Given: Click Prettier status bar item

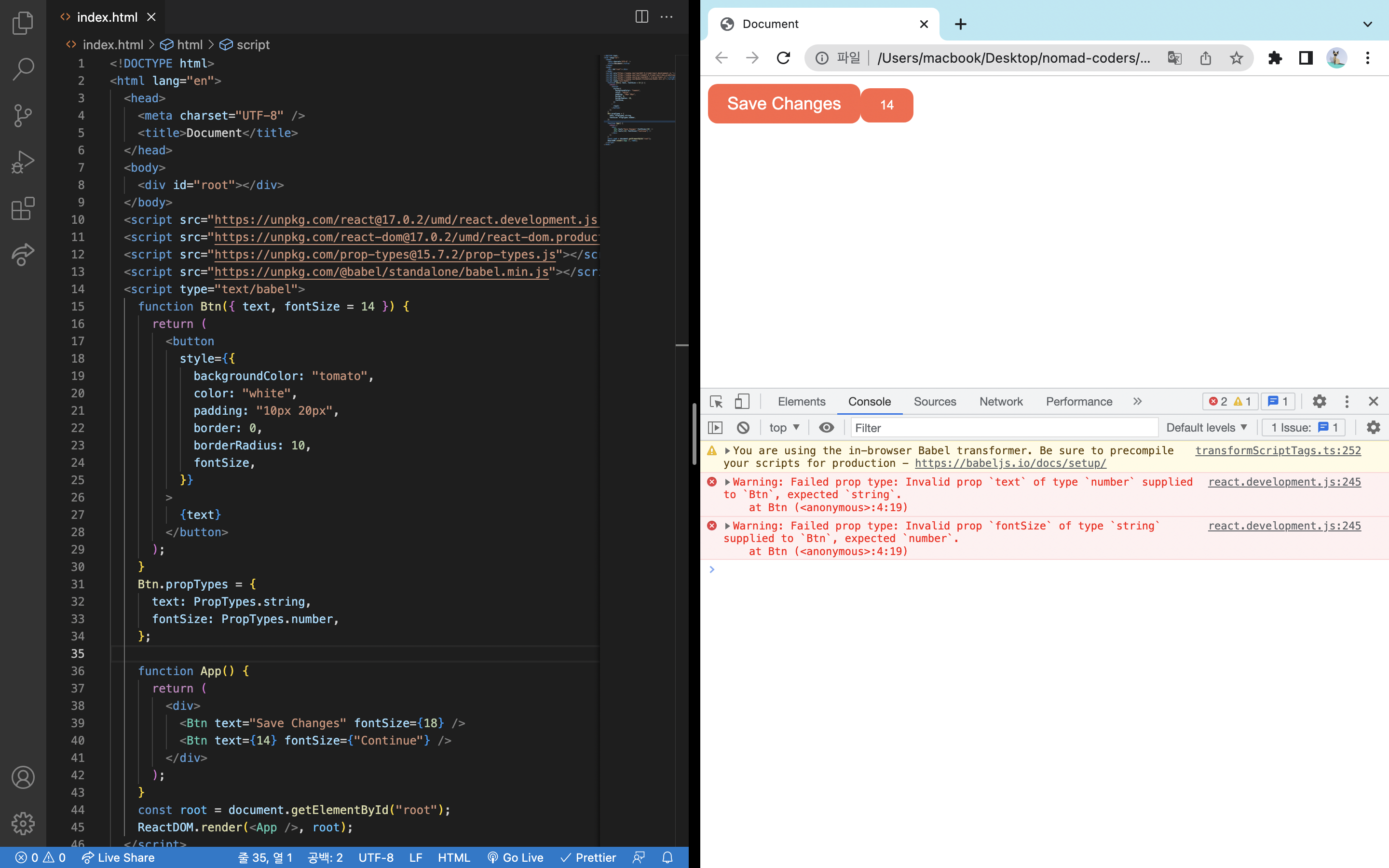Looking at the screenshot, I should [x=588, y=858].
